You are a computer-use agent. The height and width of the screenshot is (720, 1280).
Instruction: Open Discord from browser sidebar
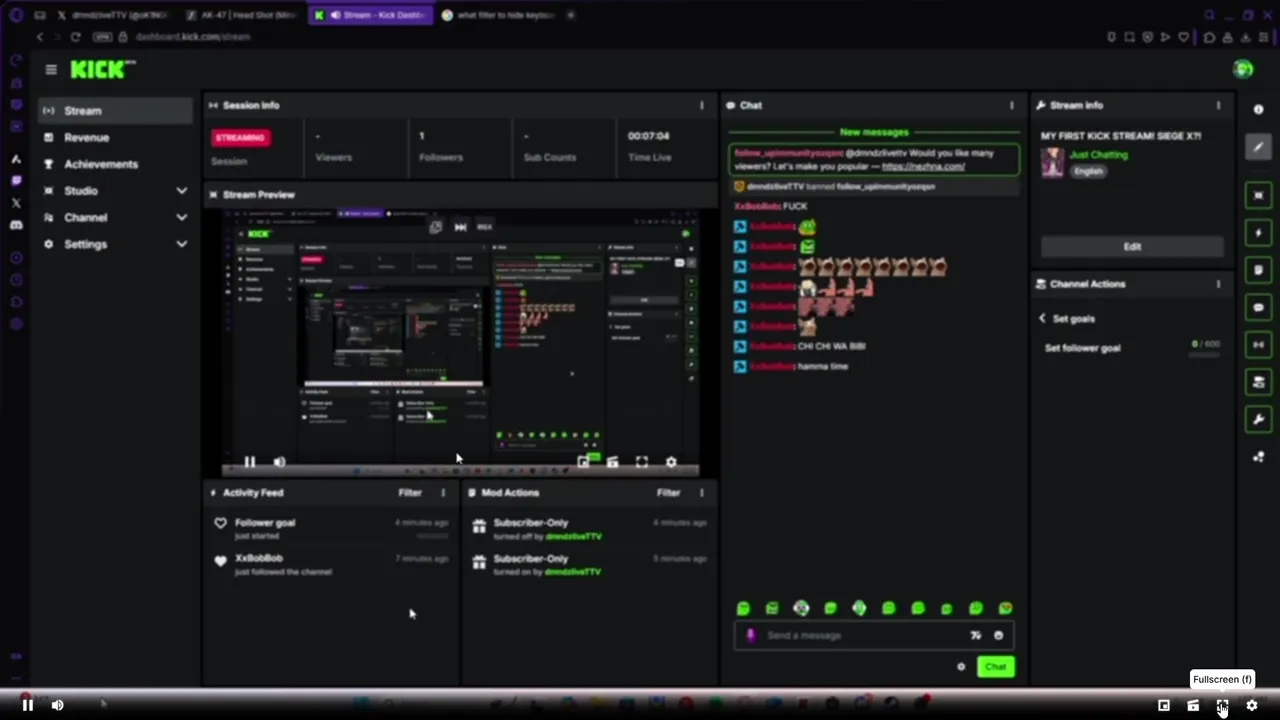tap(16, 225)
